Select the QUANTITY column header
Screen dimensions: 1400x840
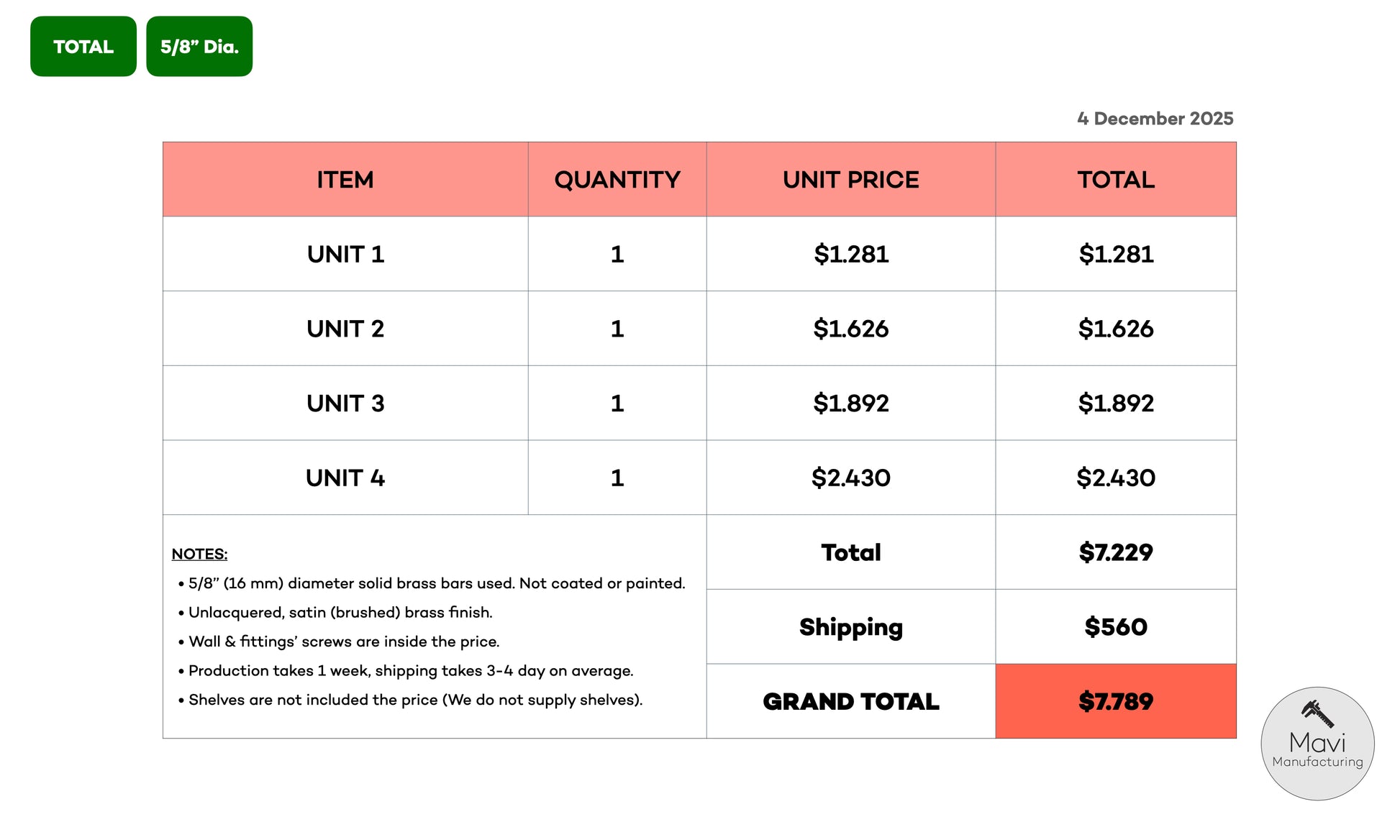617,180
